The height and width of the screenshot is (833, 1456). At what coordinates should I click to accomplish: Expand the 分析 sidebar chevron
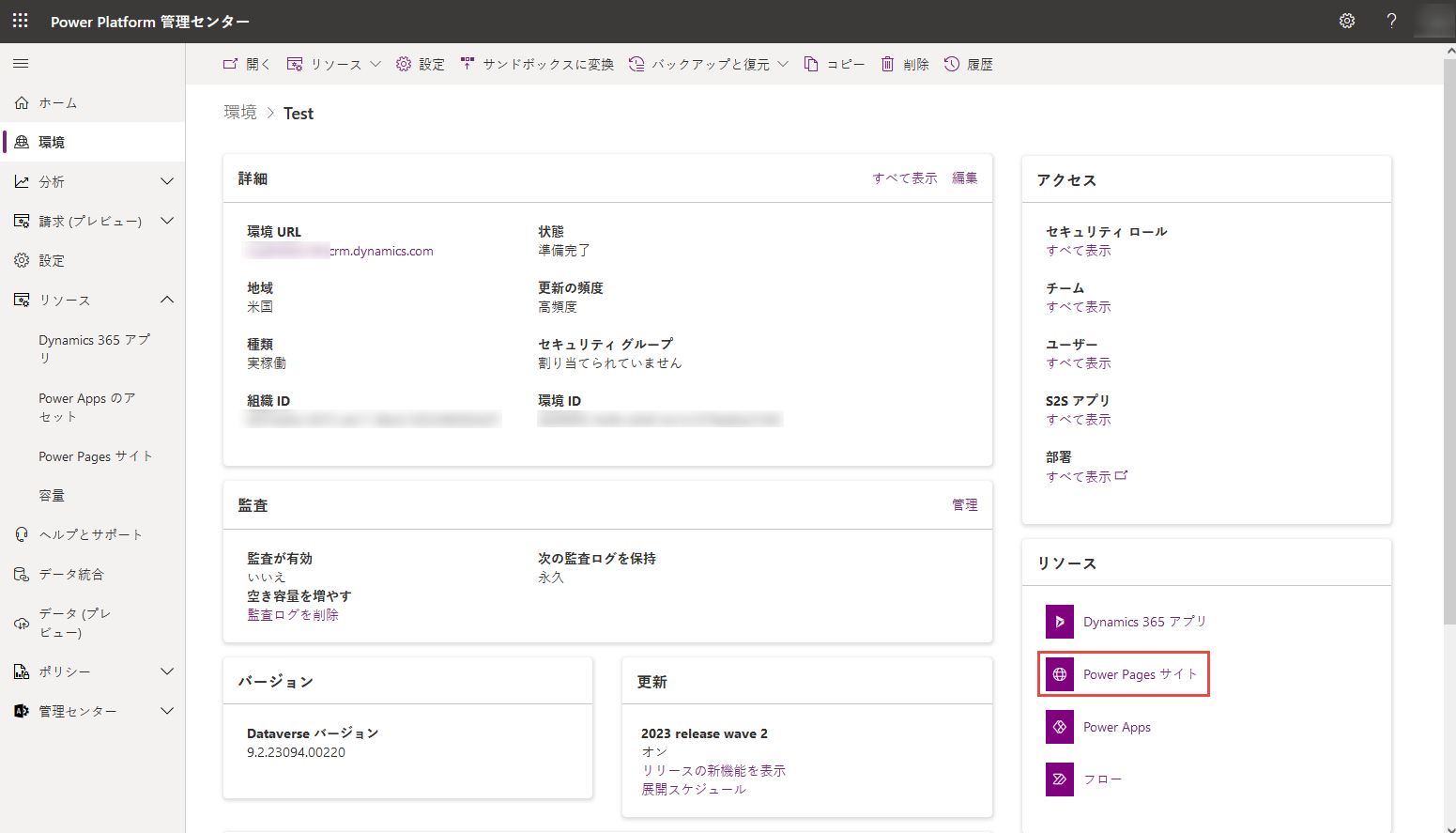pos(167,181)
